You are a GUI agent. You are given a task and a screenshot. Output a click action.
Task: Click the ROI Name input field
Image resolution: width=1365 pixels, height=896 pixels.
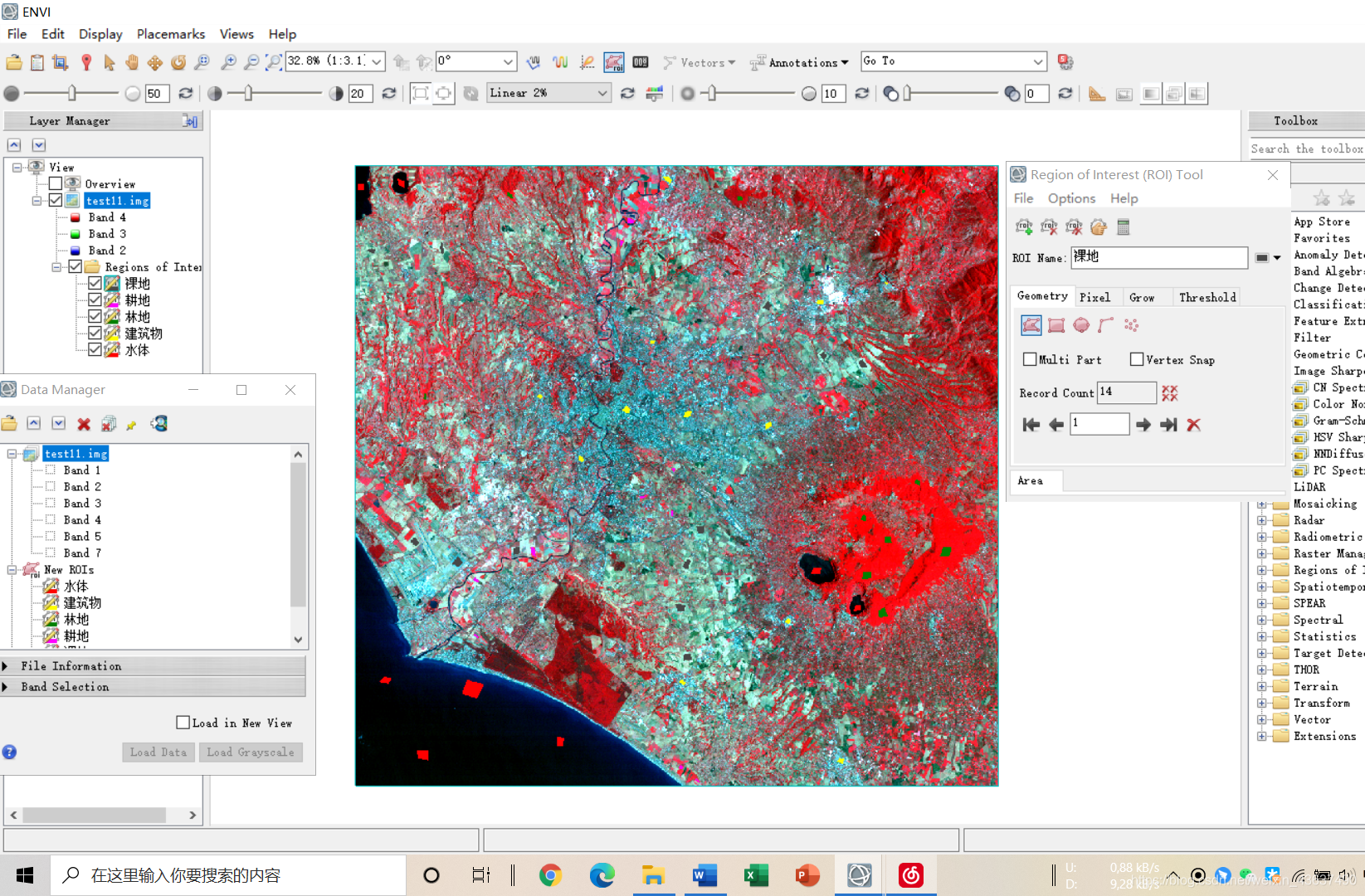click(x=1159, y=257)
